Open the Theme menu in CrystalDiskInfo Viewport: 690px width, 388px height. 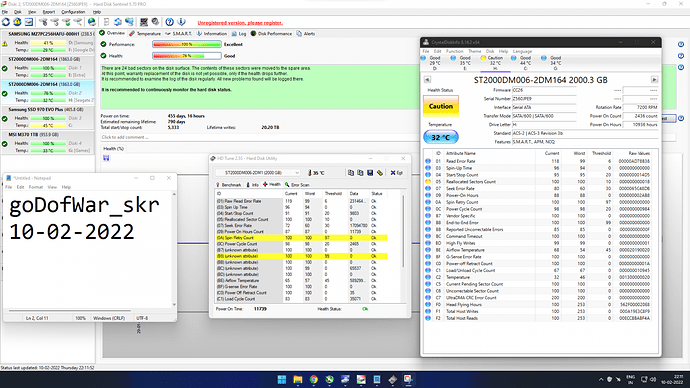(x=474, y=51)
